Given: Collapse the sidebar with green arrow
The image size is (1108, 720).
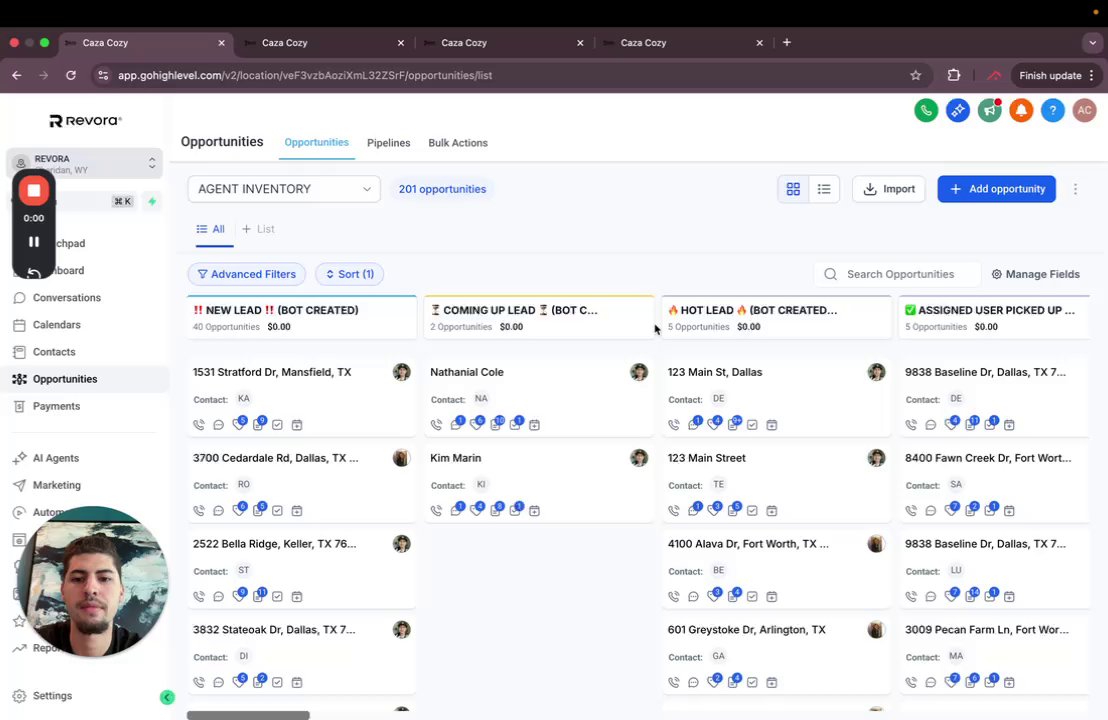Looking at the screenshot, I should pos(167,697).
